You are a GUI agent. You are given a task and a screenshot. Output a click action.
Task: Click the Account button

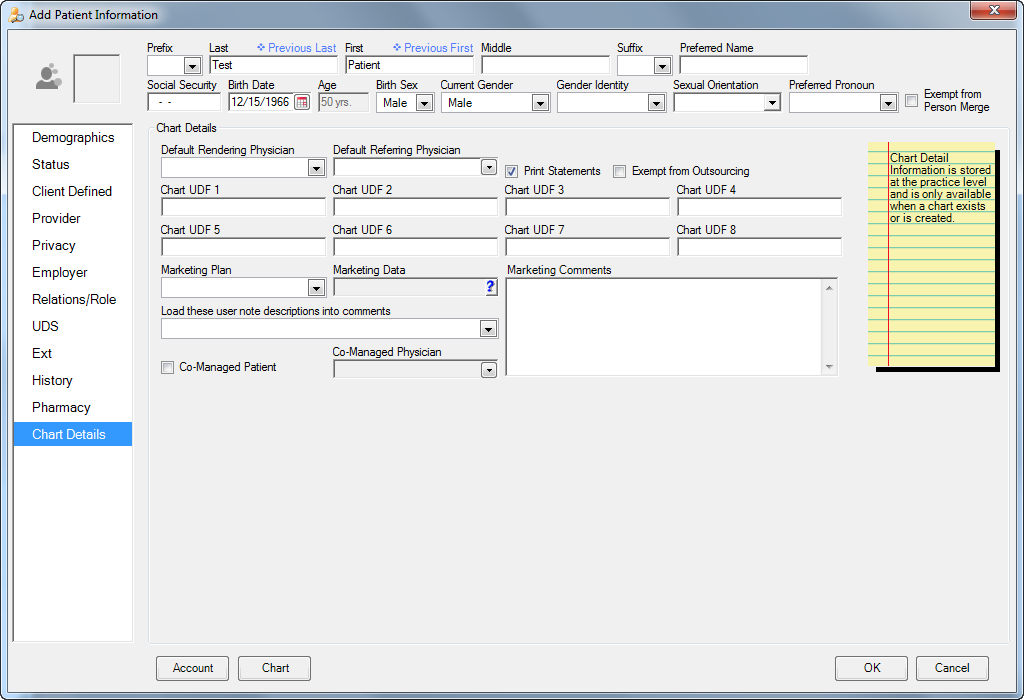[193, 668]
